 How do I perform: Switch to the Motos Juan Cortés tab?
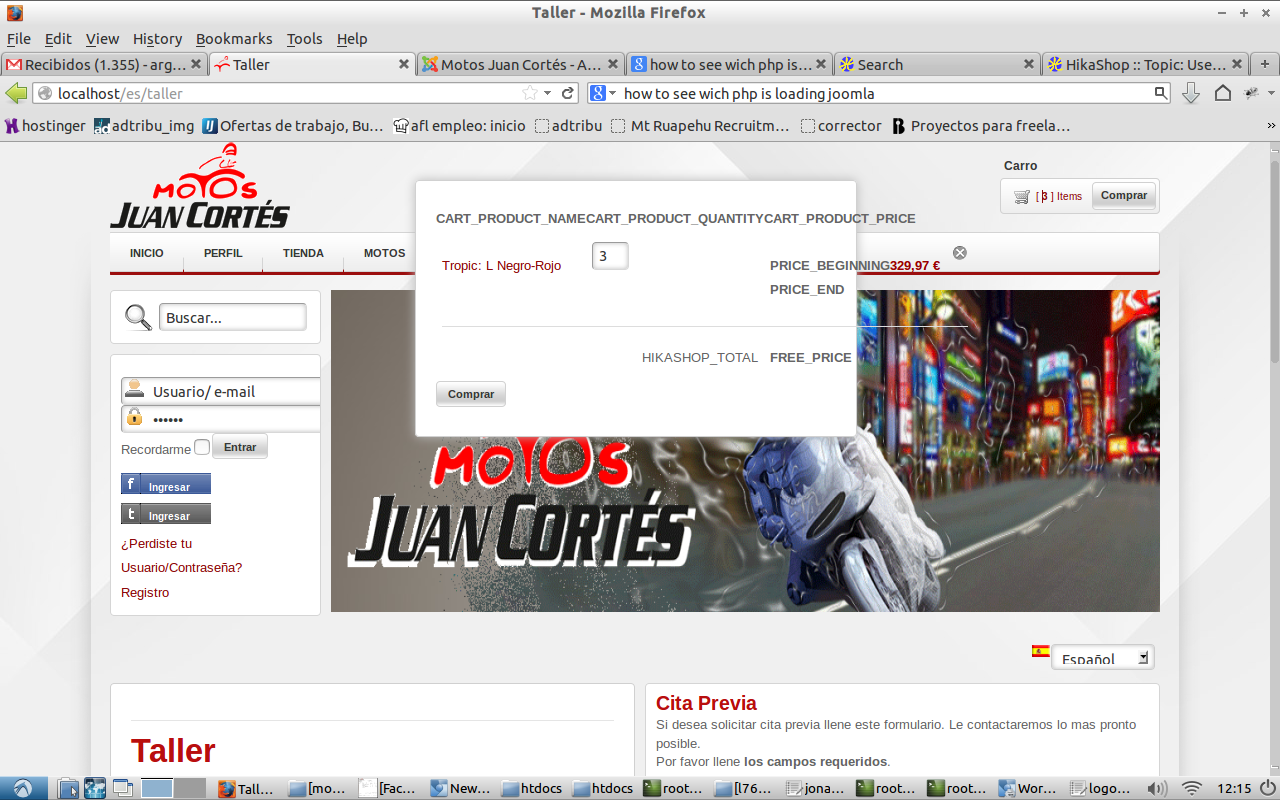pyautogui.click(x=520, y=64)
